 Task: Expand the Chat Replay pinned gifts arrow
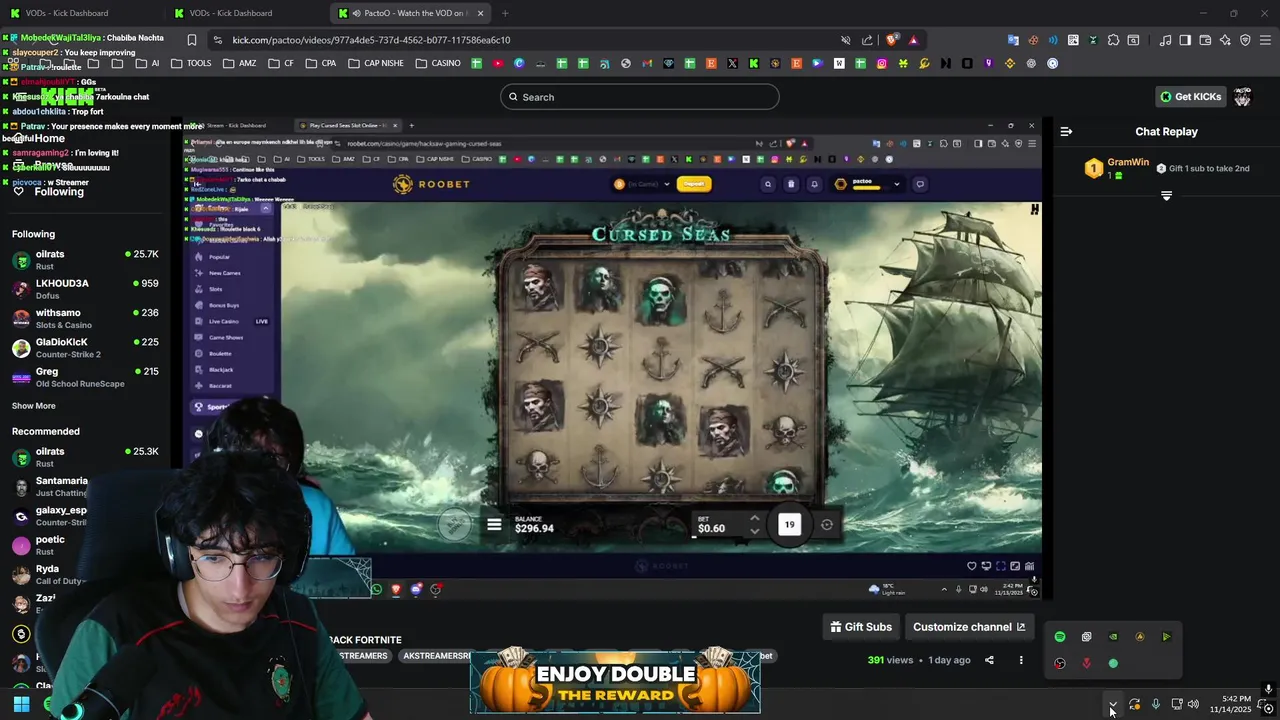(1166, 196)
